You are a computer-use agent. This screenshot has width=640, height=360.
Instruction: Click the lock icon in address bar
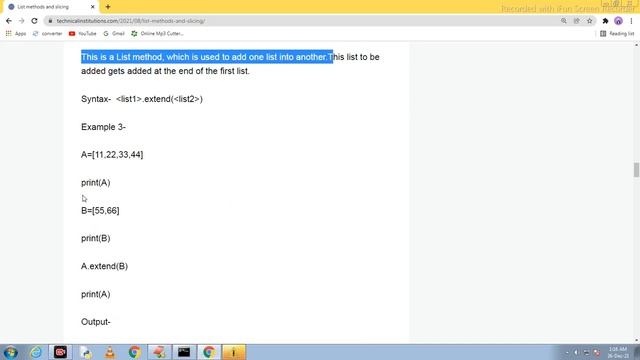click(x=50, y=21)
